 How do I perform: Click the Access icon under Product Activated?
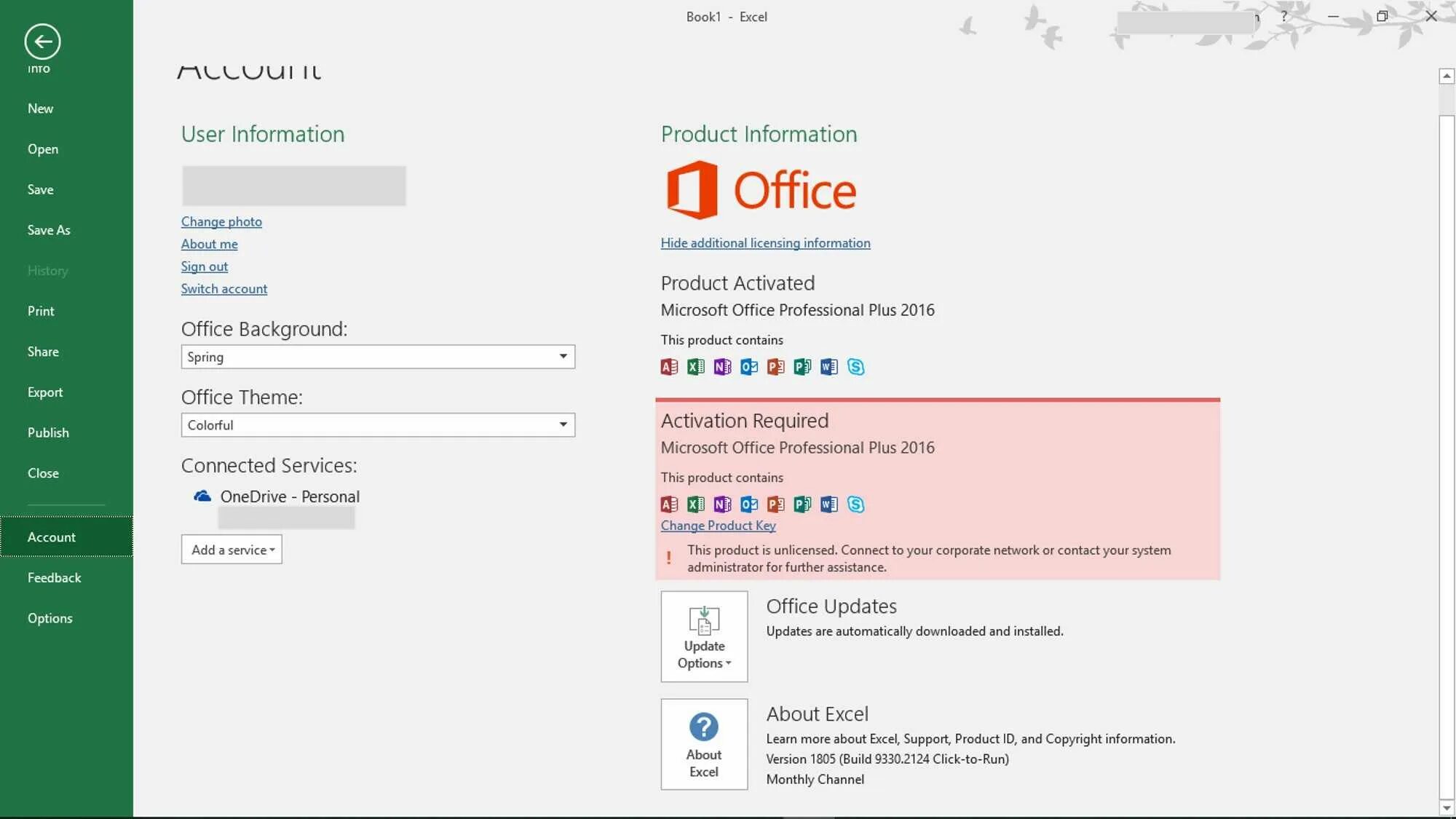(x=669, y=367)
